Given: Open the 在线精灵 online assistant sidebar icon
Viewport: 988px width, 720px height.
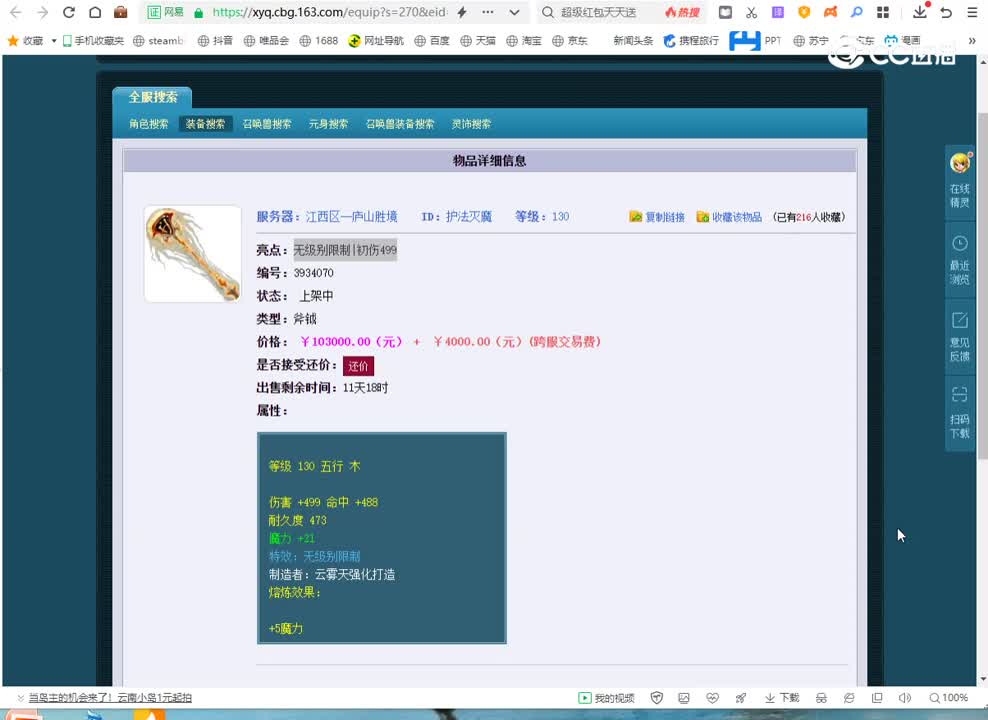Looking at the screenshot, I should 960,180.
